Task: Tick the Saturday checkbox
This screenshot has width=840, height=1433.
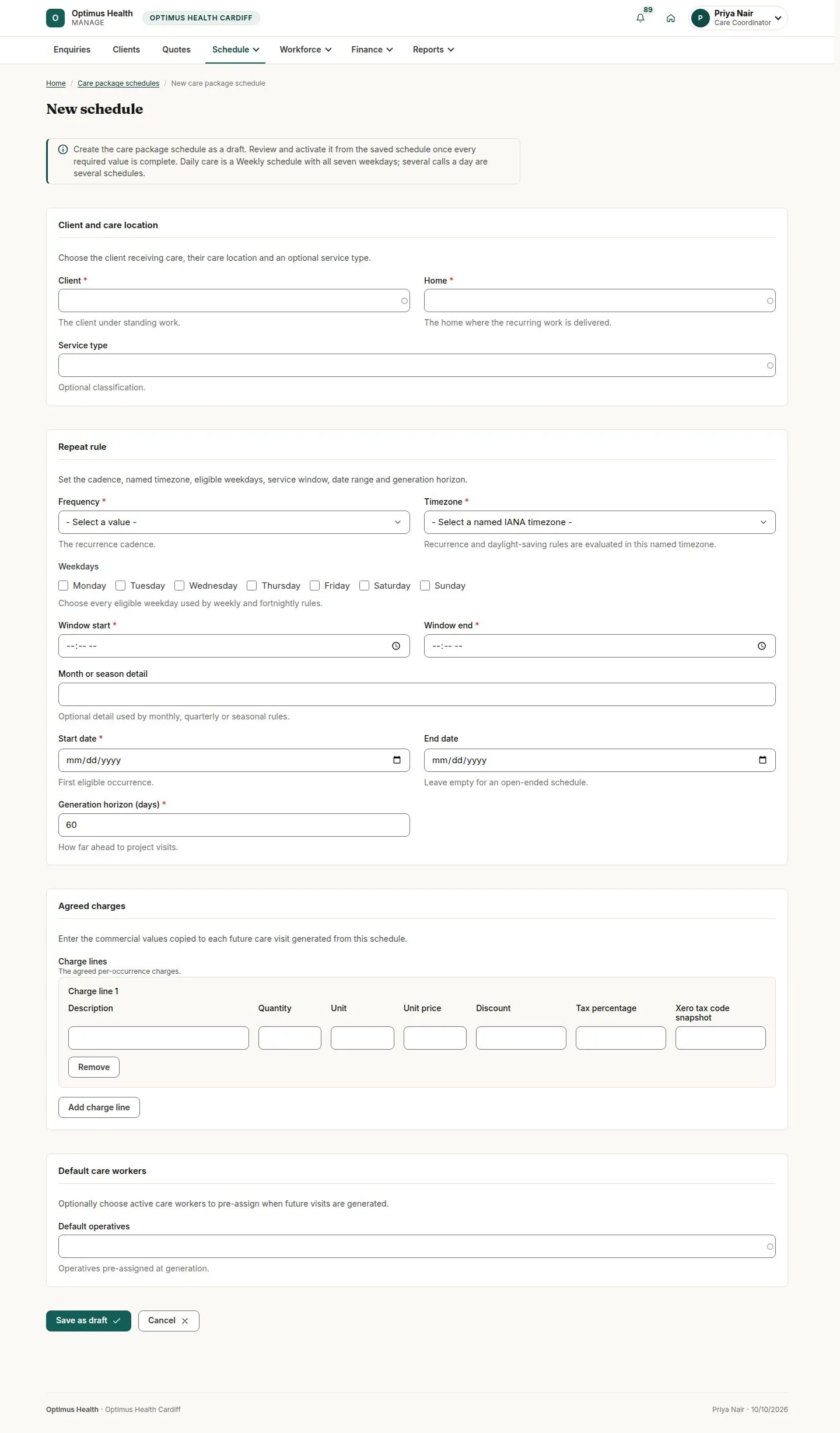Action: coord(365,585)
